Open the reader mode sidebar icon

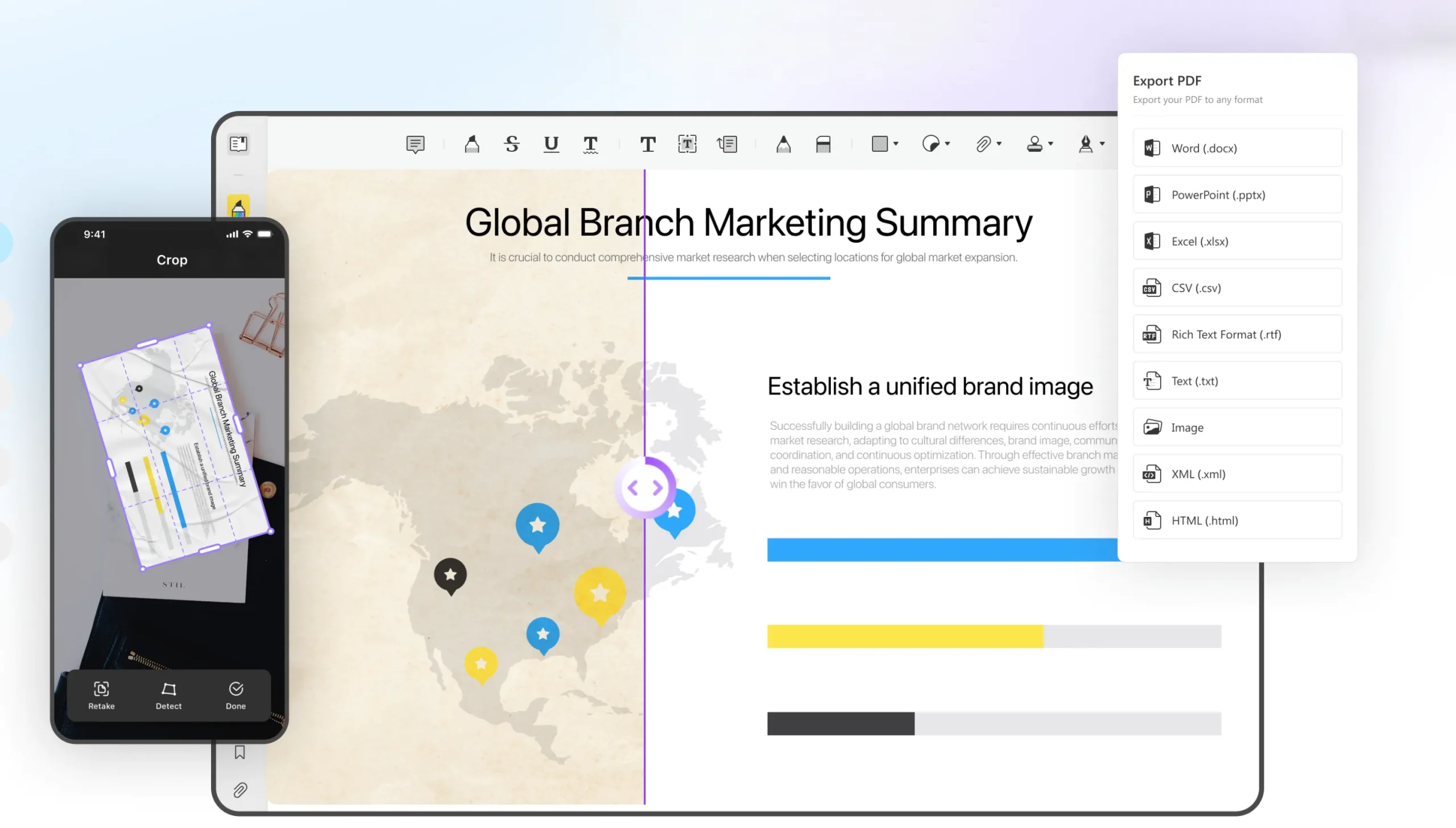(x=238, y=144)
